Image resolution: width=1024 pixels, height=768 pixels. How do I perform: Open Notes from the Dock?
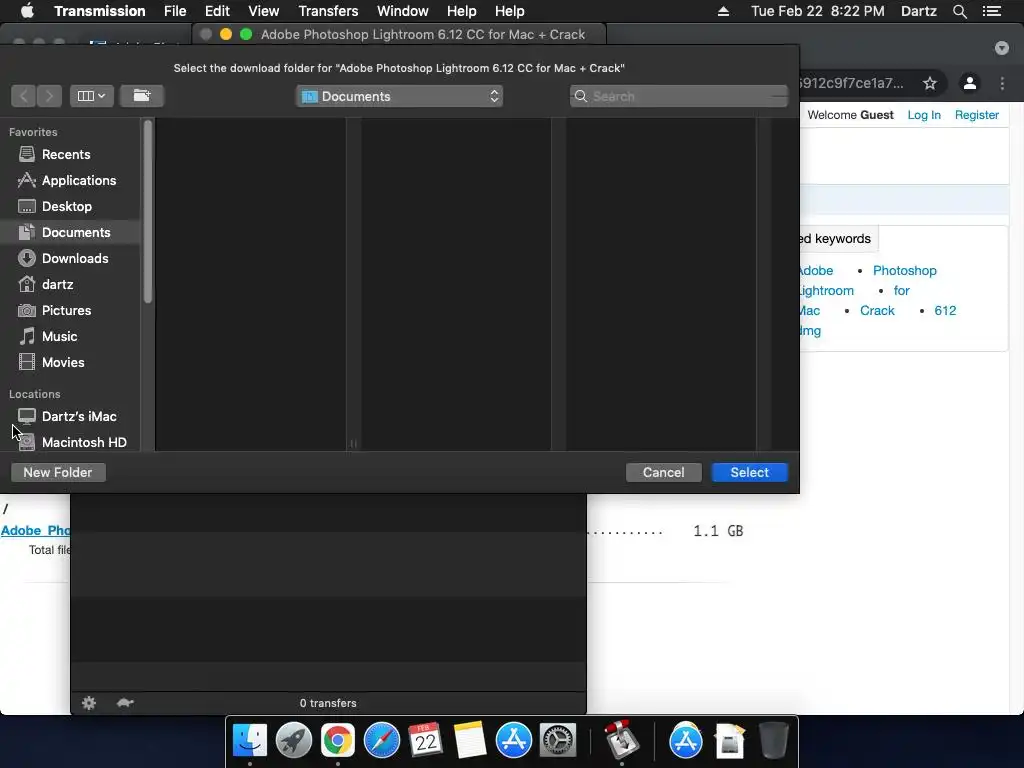[470, 741]
